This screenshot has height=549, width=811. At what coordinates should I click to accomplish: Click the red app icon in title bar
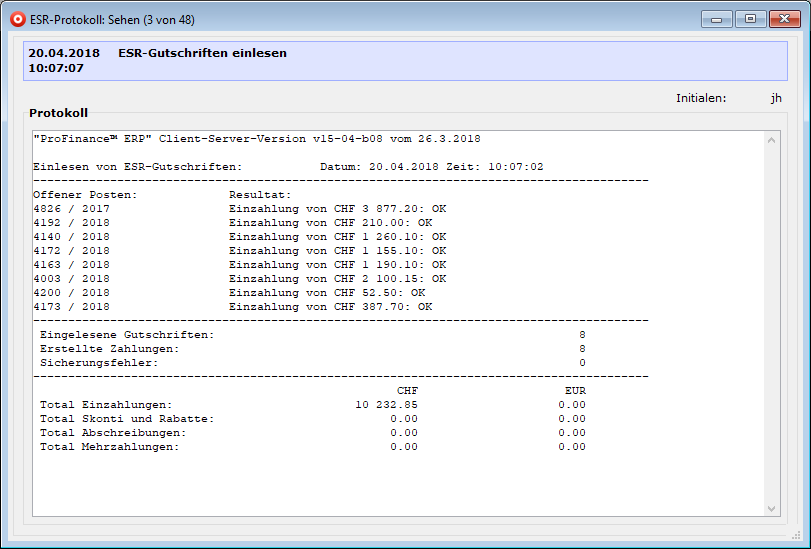pyautogui.click(x=17, y=18)
